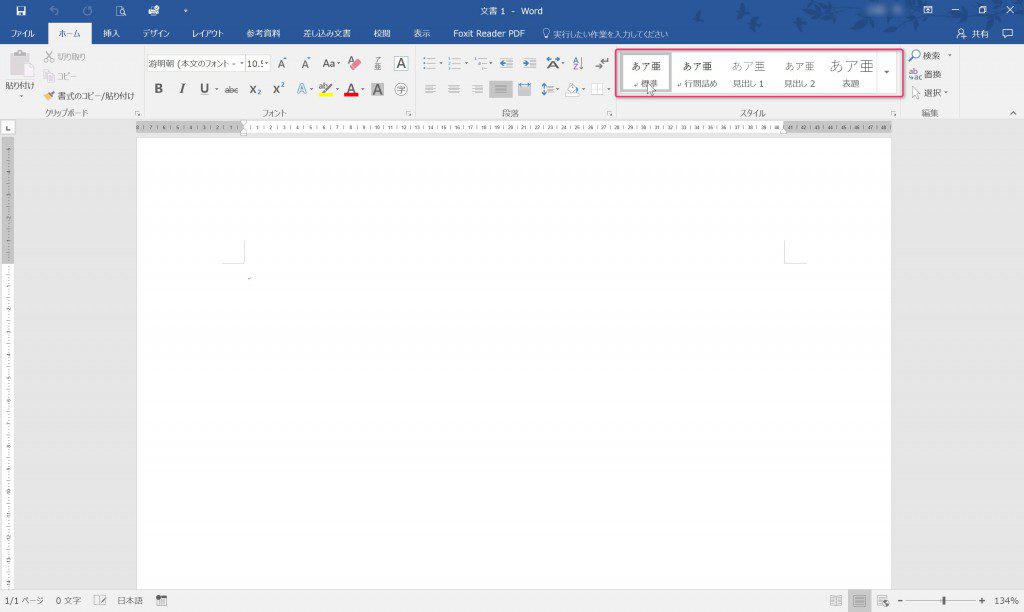Click the 共有 share button
This screenshot has height=612, width=1024.
point(972,33)
